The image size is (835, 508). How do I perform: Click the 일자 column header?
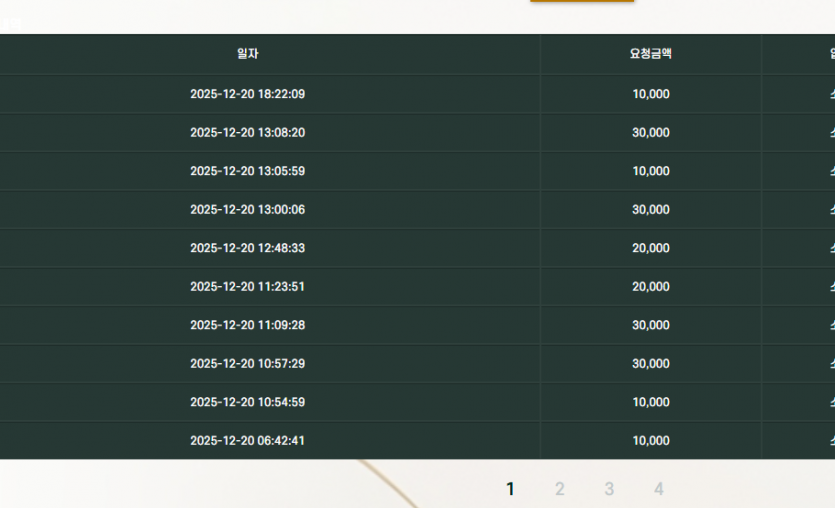[248, 54]
